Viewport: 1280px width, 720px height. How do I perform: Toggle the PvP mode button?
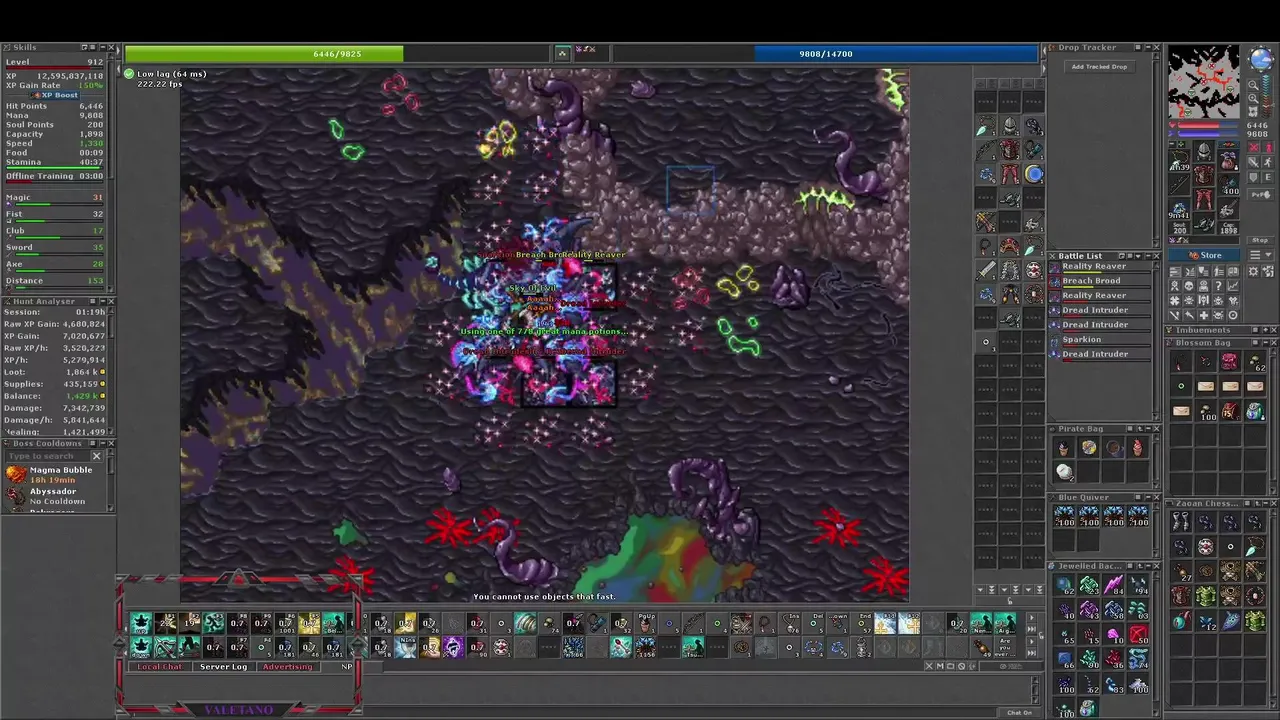coord(1261,194)
